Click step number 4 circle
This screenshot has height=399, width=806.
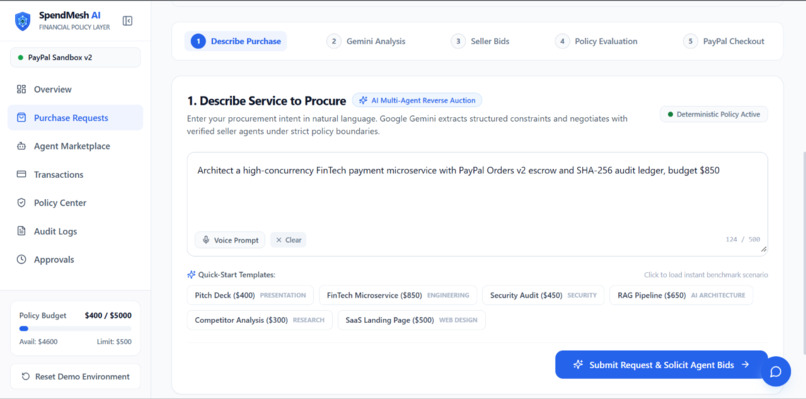pos(562,41)
